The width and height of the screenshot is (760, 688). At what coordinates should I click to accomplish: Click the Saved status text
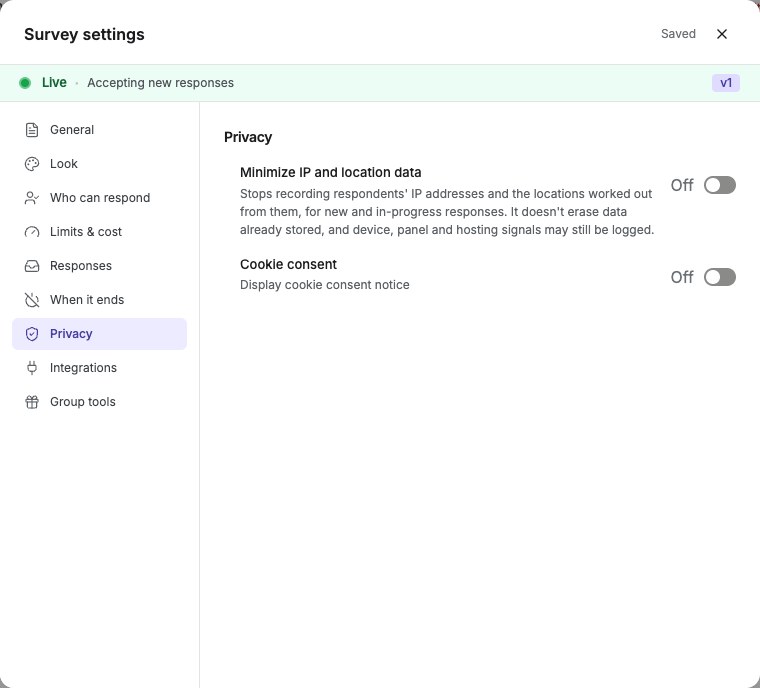click(x=678, y=34)
